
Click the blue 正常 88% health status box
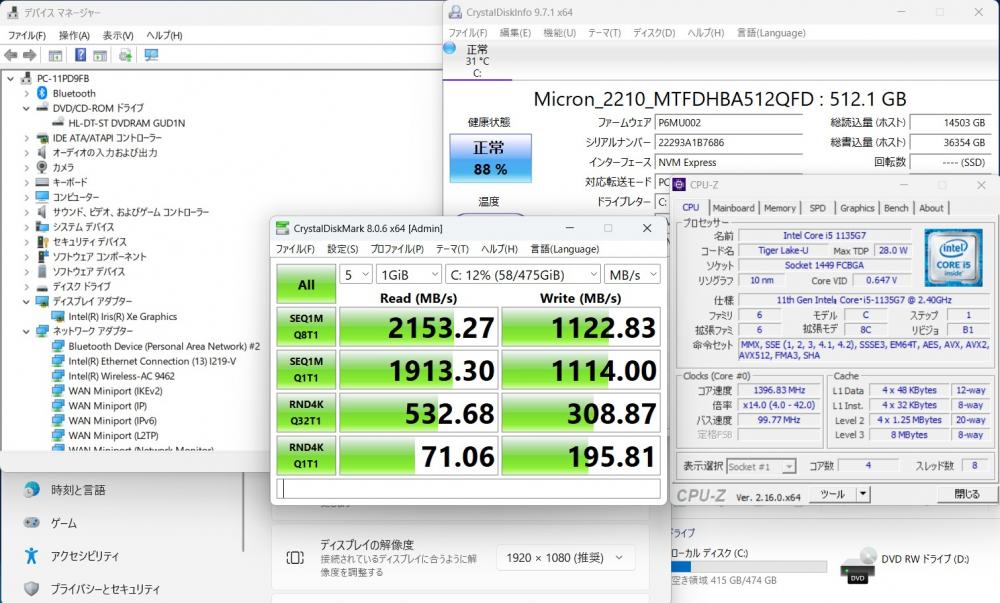click(490, 158)
